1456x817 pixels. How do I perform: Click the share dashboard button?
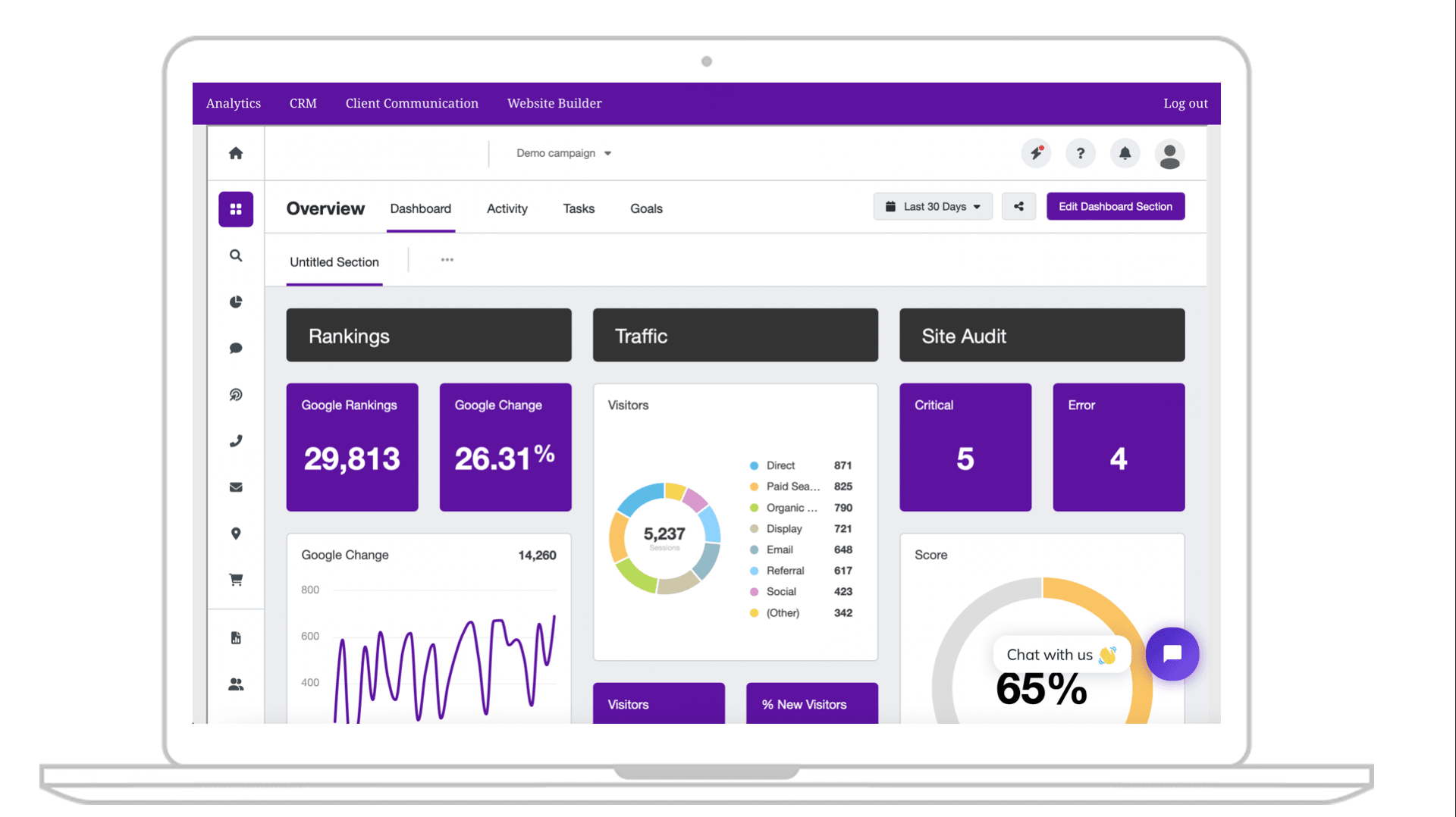pos(1018,206)
